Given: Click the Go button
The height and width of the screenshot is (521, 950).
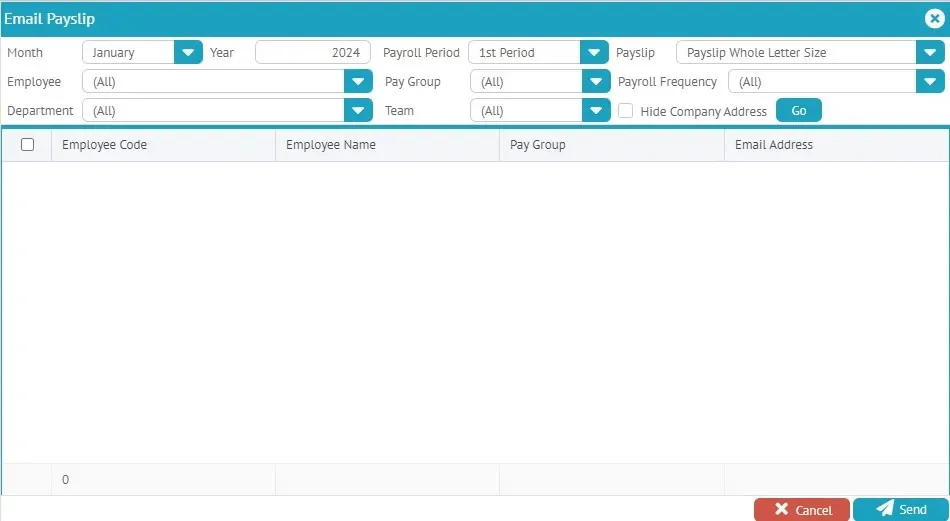Looking at the screenshot, I should (799, 110).
